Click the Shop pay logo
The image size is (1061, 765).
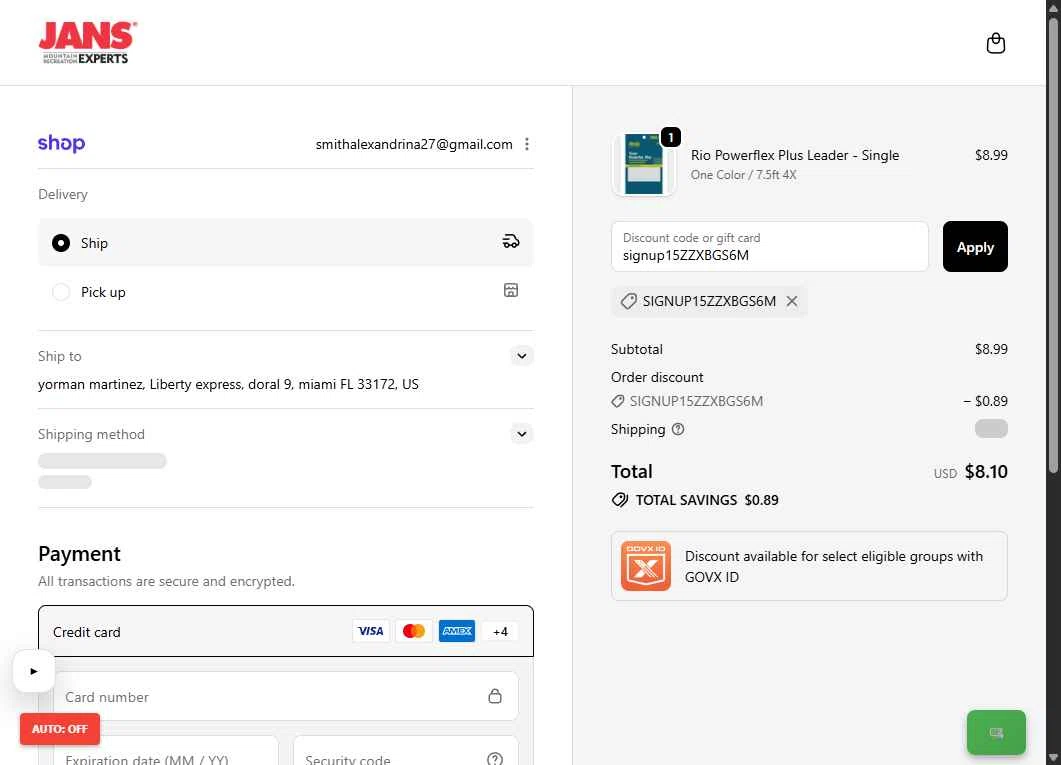click(x=62, y=143)
